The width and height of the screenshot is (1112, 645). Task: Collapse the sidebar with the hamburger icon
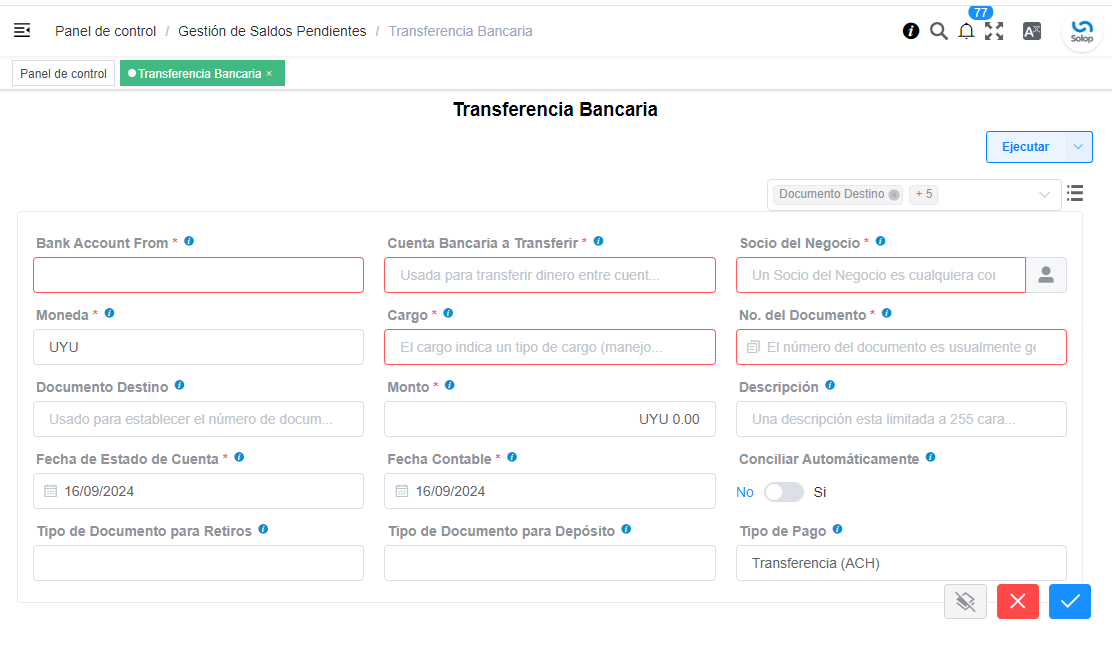tap(22, 31)
